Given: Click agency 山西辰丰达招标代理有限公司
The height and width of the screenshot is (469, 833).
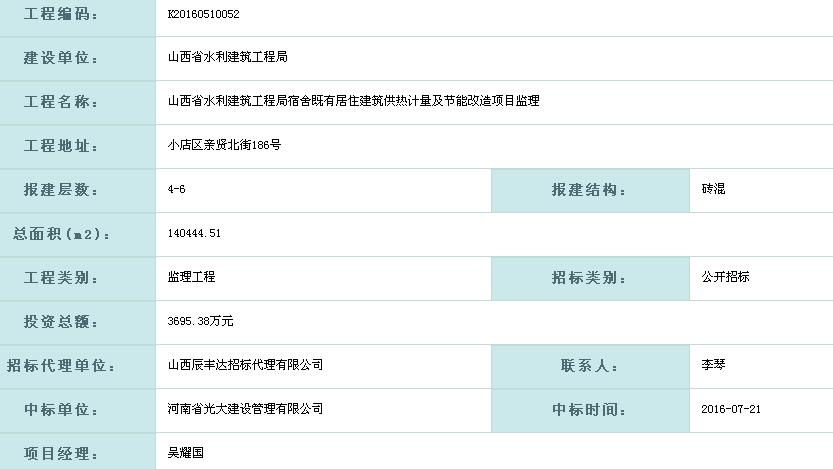Looking at the screenshot, I should 245,365.
